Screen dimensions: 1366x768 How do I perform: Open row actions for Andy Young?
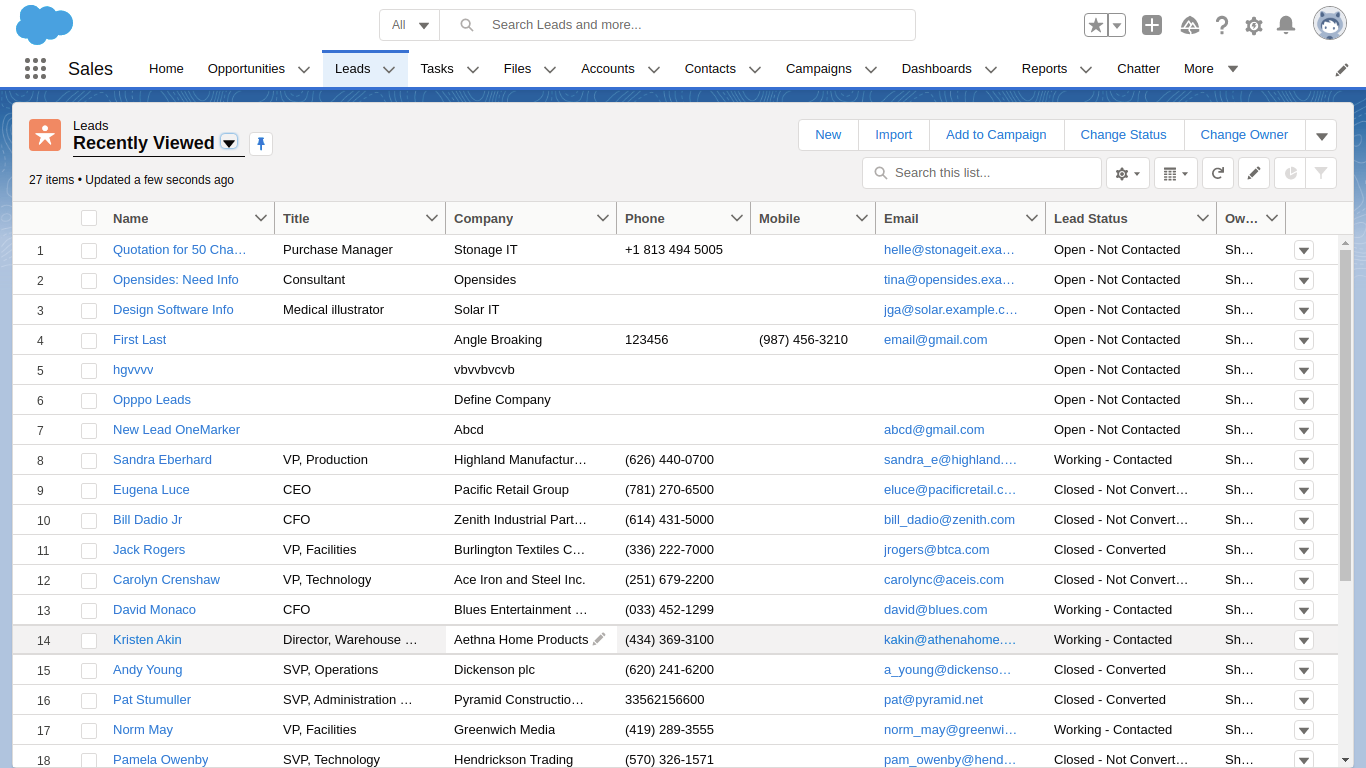pos(1304,670)
